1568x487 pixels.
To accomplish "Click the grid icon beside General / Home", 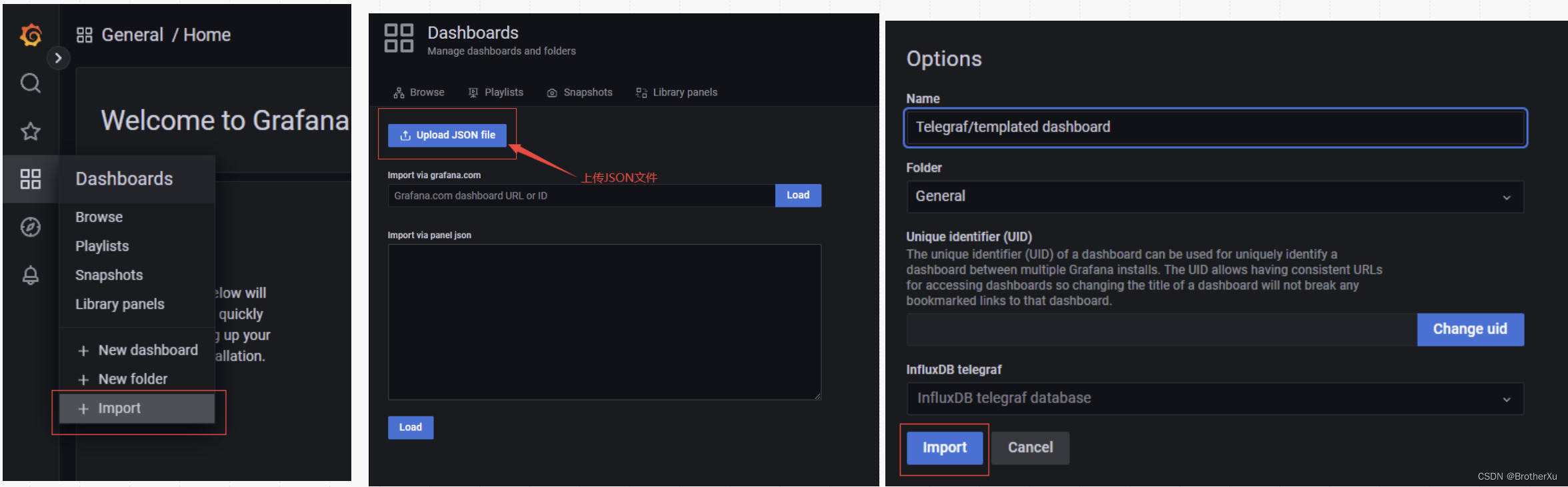I will tap(84, 35).
